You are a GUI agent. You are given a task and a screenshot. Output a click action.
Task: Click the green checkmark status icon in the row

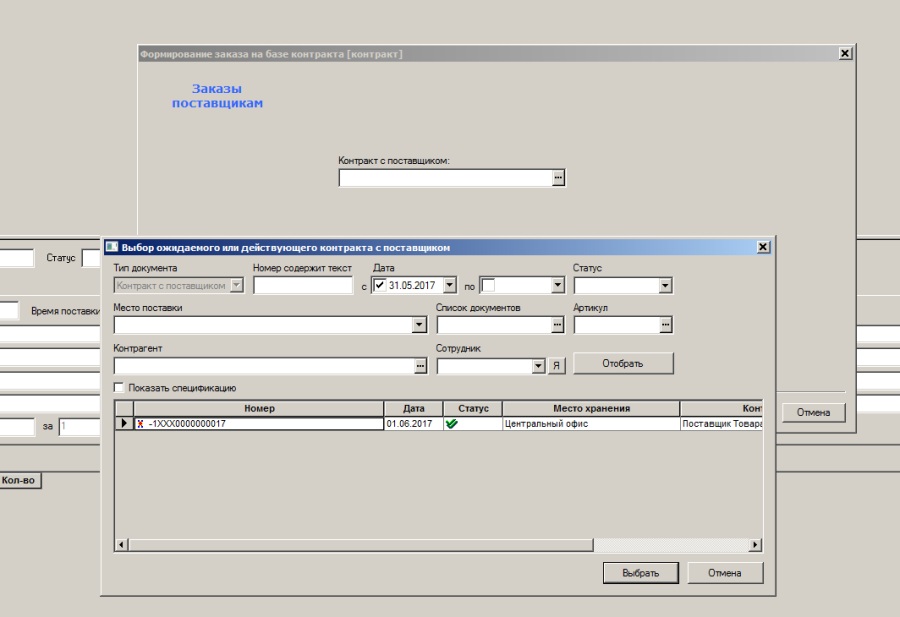coord(452,424)
